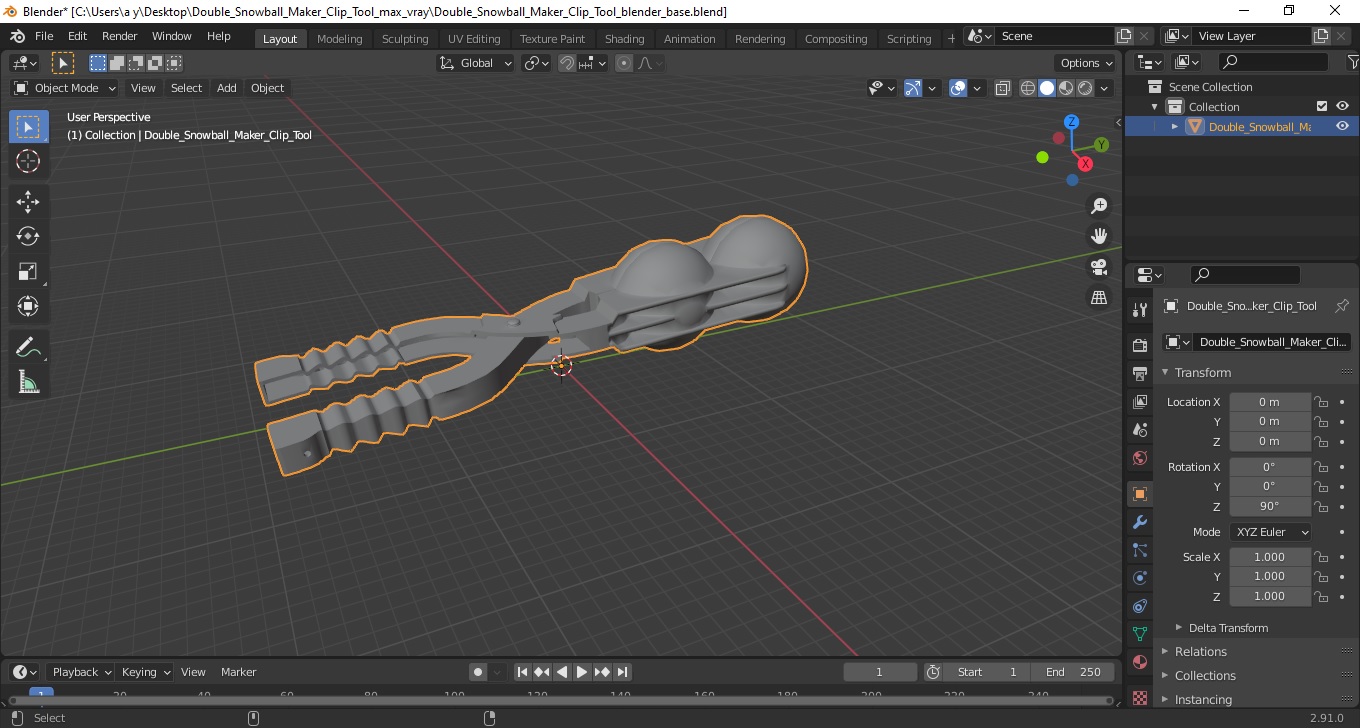Open Global transform orientation dropdown

(476, 63)
